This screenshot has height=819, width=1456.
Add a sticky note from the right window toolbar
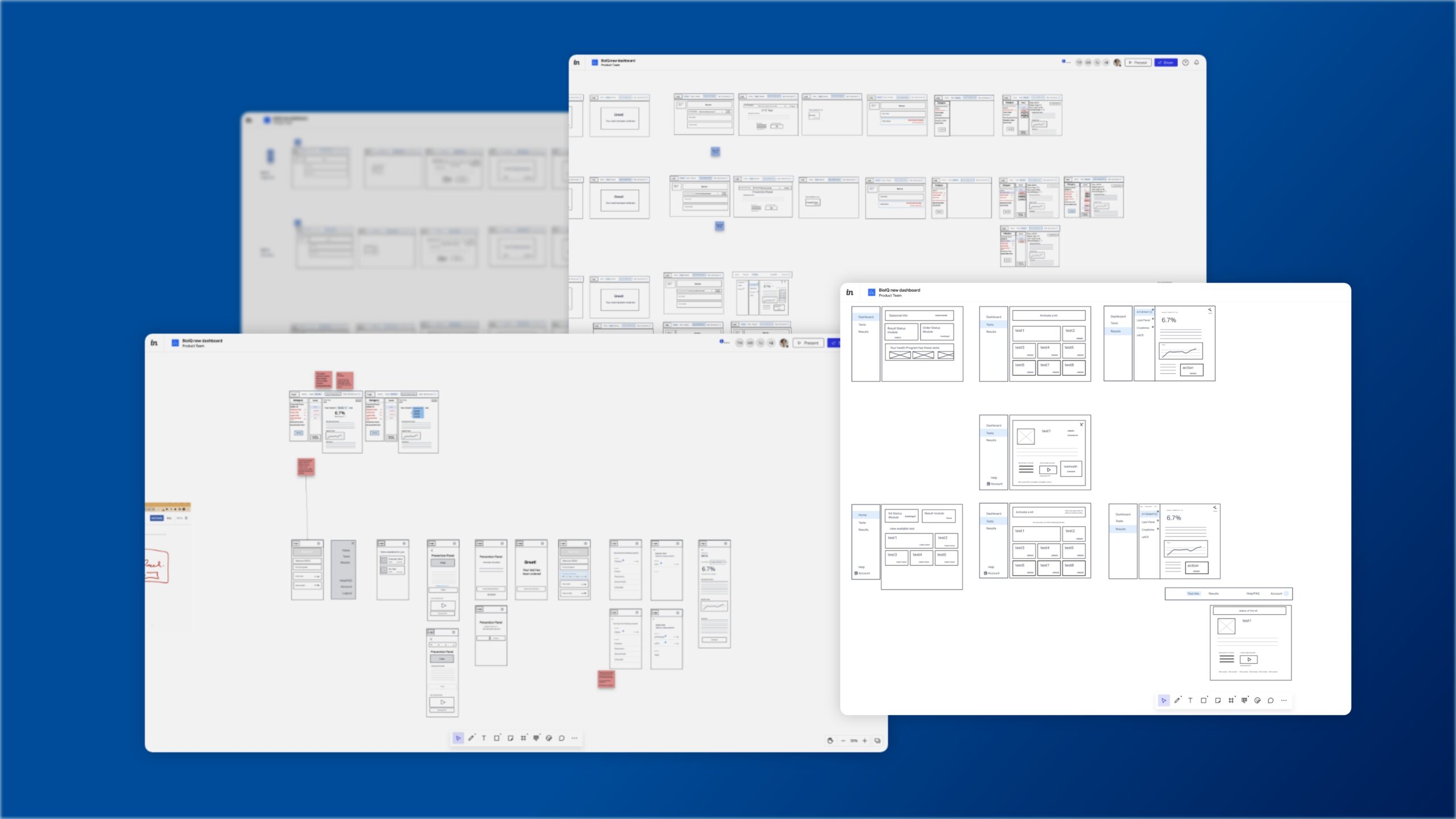pyautogui.click(x=1218, y=701)
